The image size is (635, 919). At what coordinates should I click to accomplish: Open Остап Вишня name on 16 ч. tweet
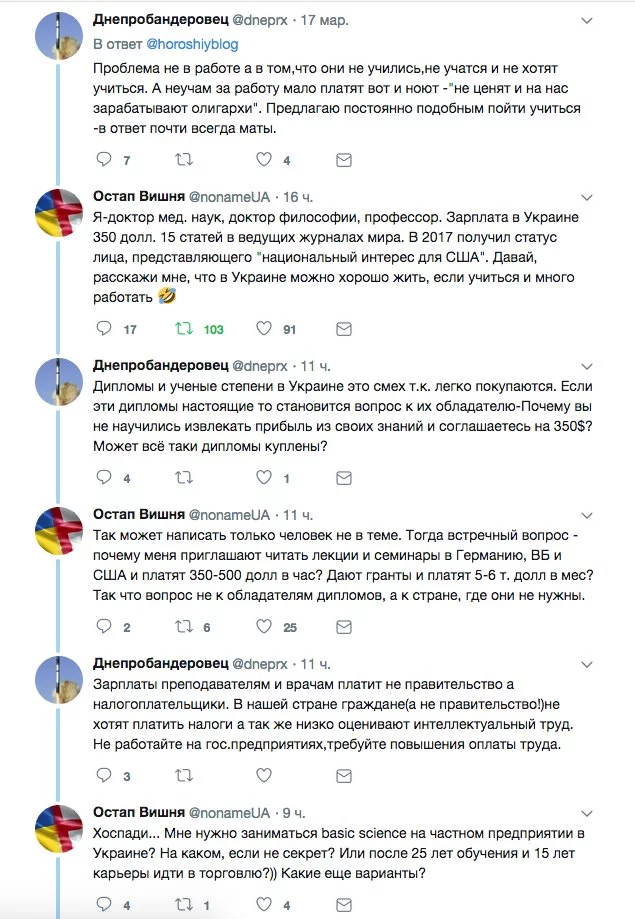(x=138, y=196)
